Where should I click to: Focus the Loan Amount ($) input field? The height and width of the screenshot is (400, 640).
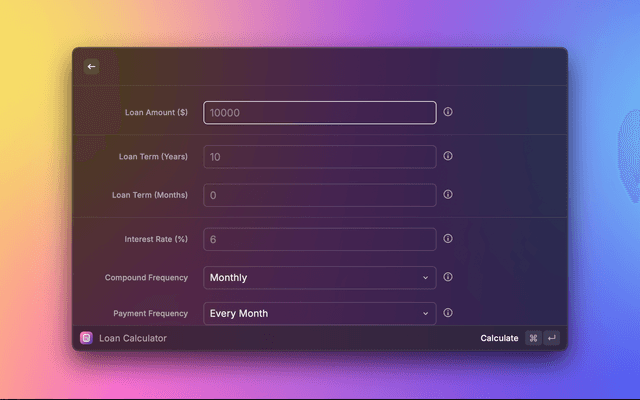point(319,113)
